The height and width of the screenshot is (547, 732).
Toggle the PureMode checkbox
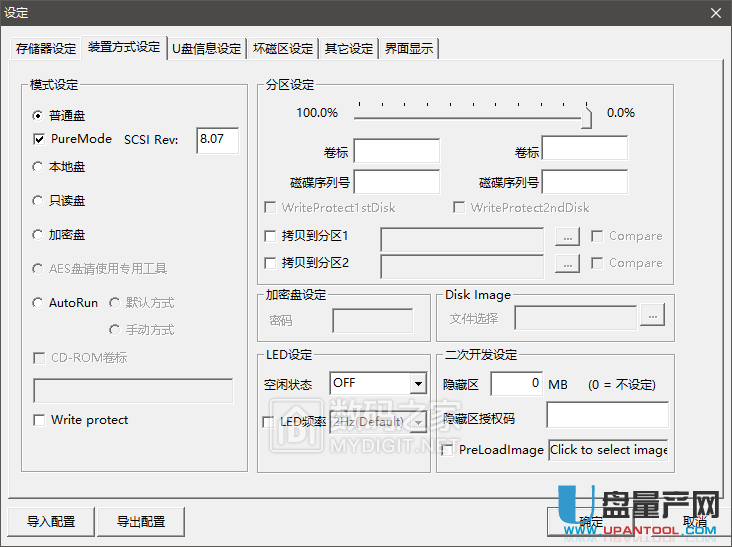coord(40,140)
